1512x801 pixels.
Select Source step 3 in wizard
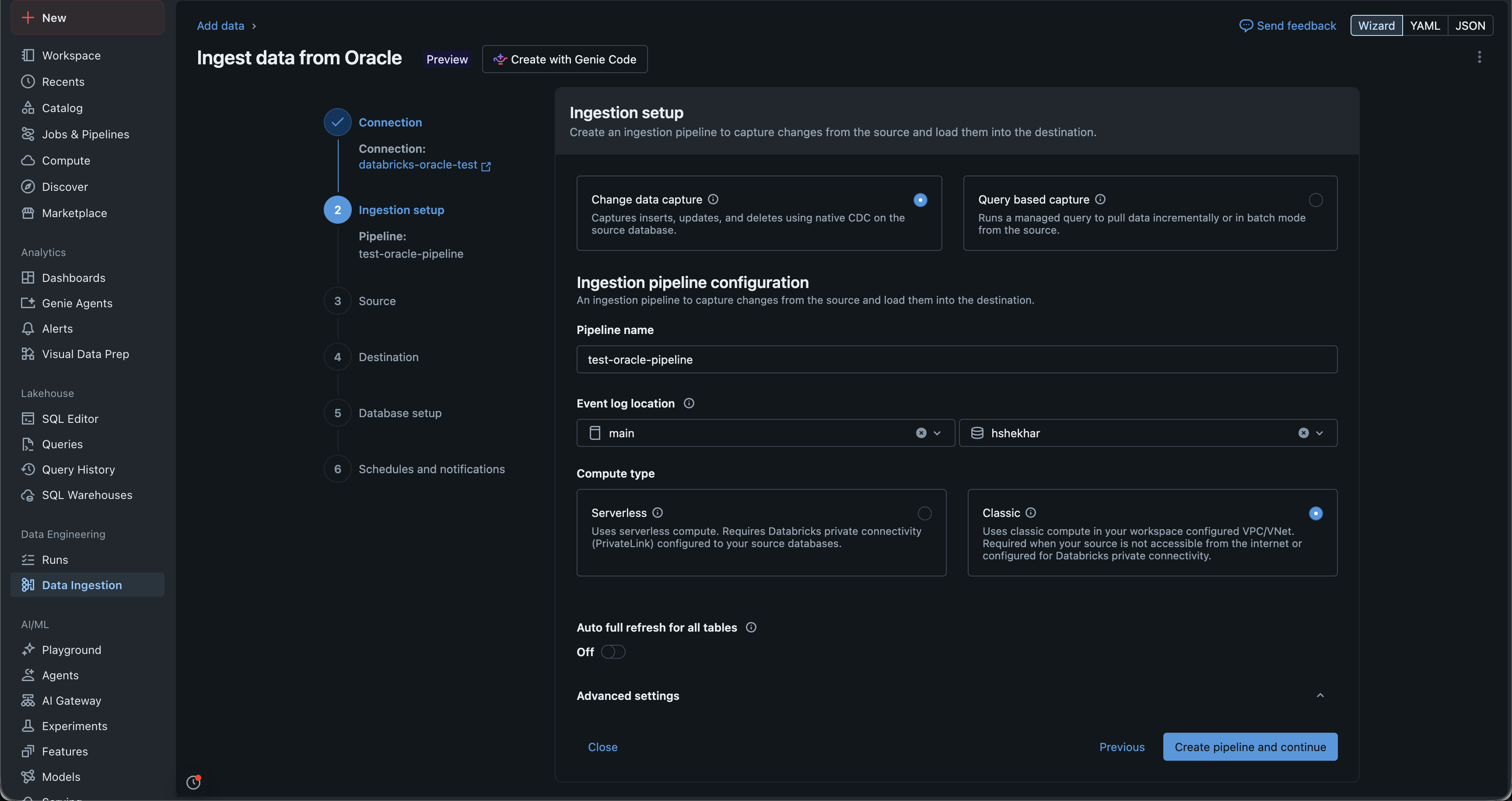click(x=377, y=301)
